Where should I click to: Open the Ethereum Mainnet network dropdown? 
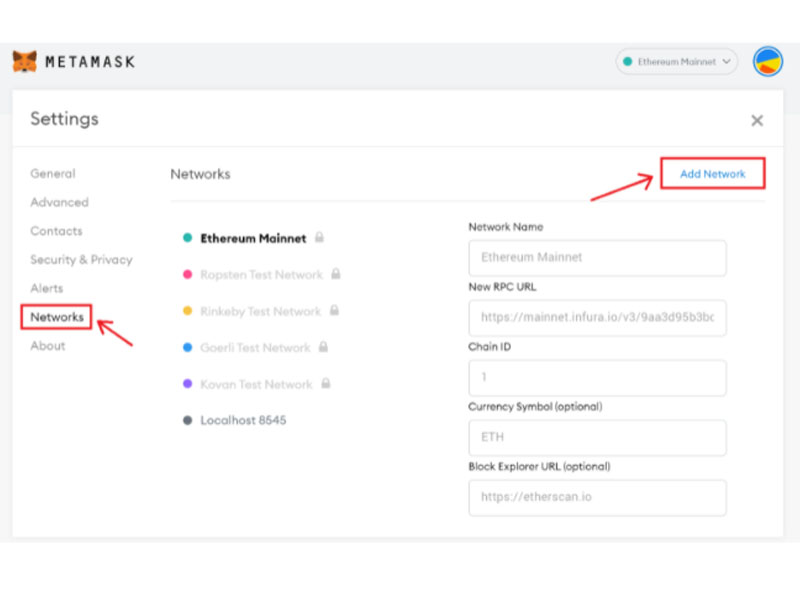(x=677, y=62)
